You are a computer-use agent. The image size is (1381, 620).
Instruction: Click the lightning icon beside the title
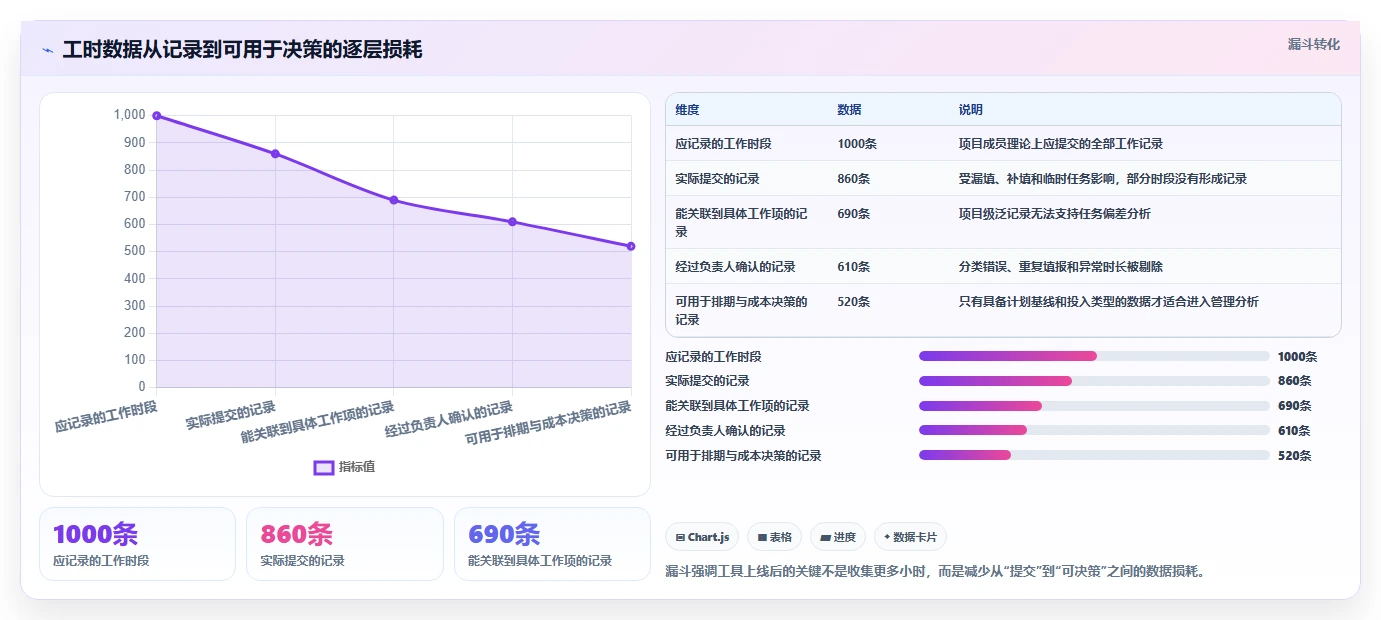pyautogui.click(x=48, y=50)
